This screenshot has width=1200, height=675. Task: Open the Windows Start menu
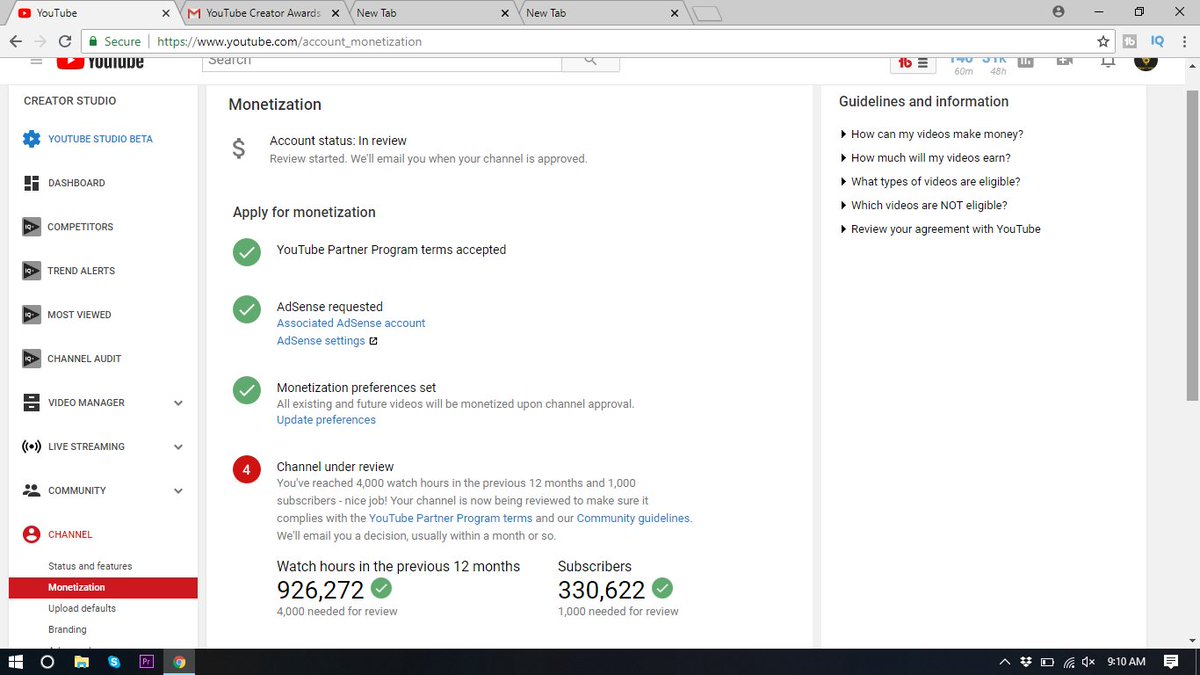click(x=16, y=662)
